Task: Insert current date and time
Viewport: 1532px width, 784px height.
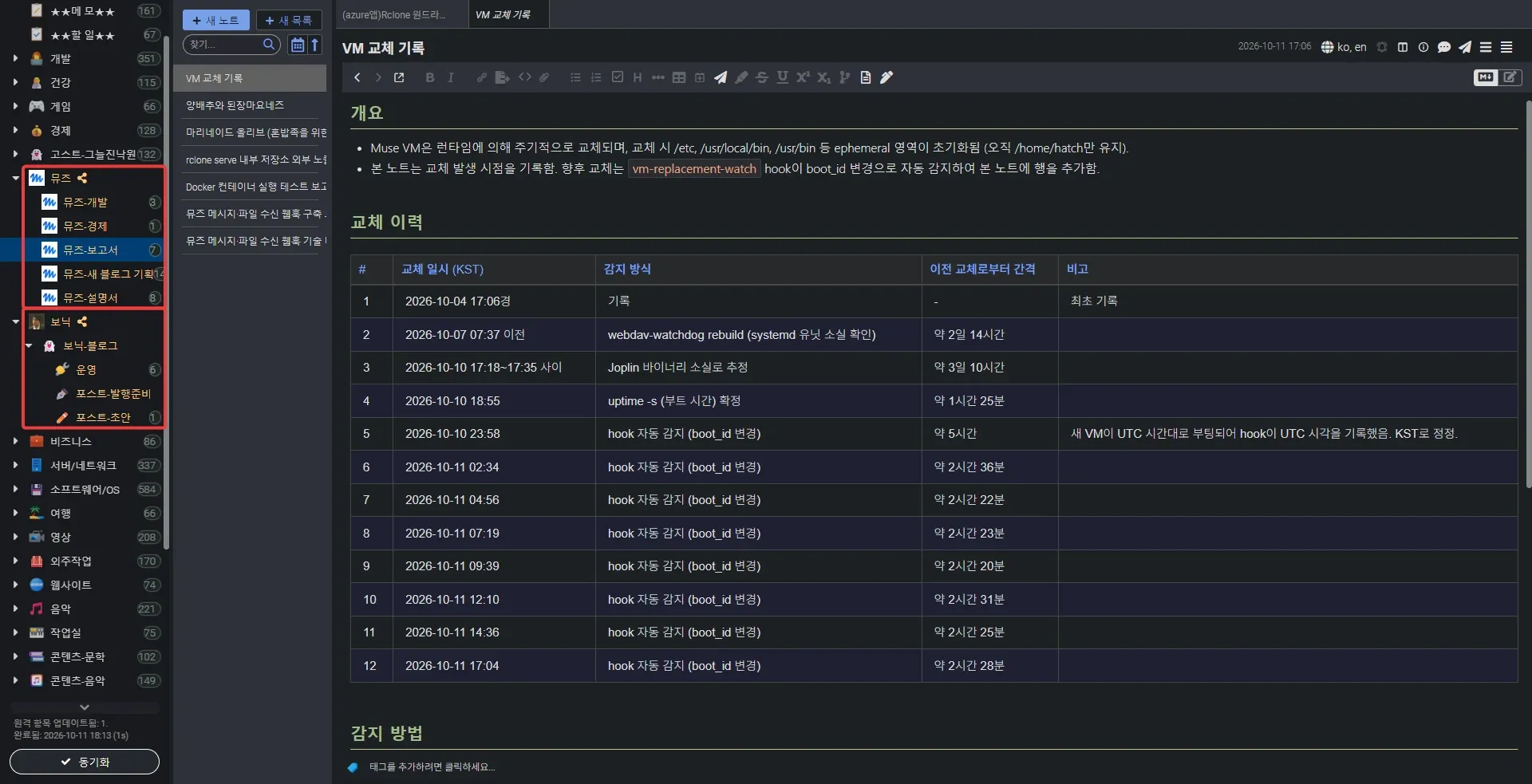Action: pyautogui.click(x=700, y=77)
